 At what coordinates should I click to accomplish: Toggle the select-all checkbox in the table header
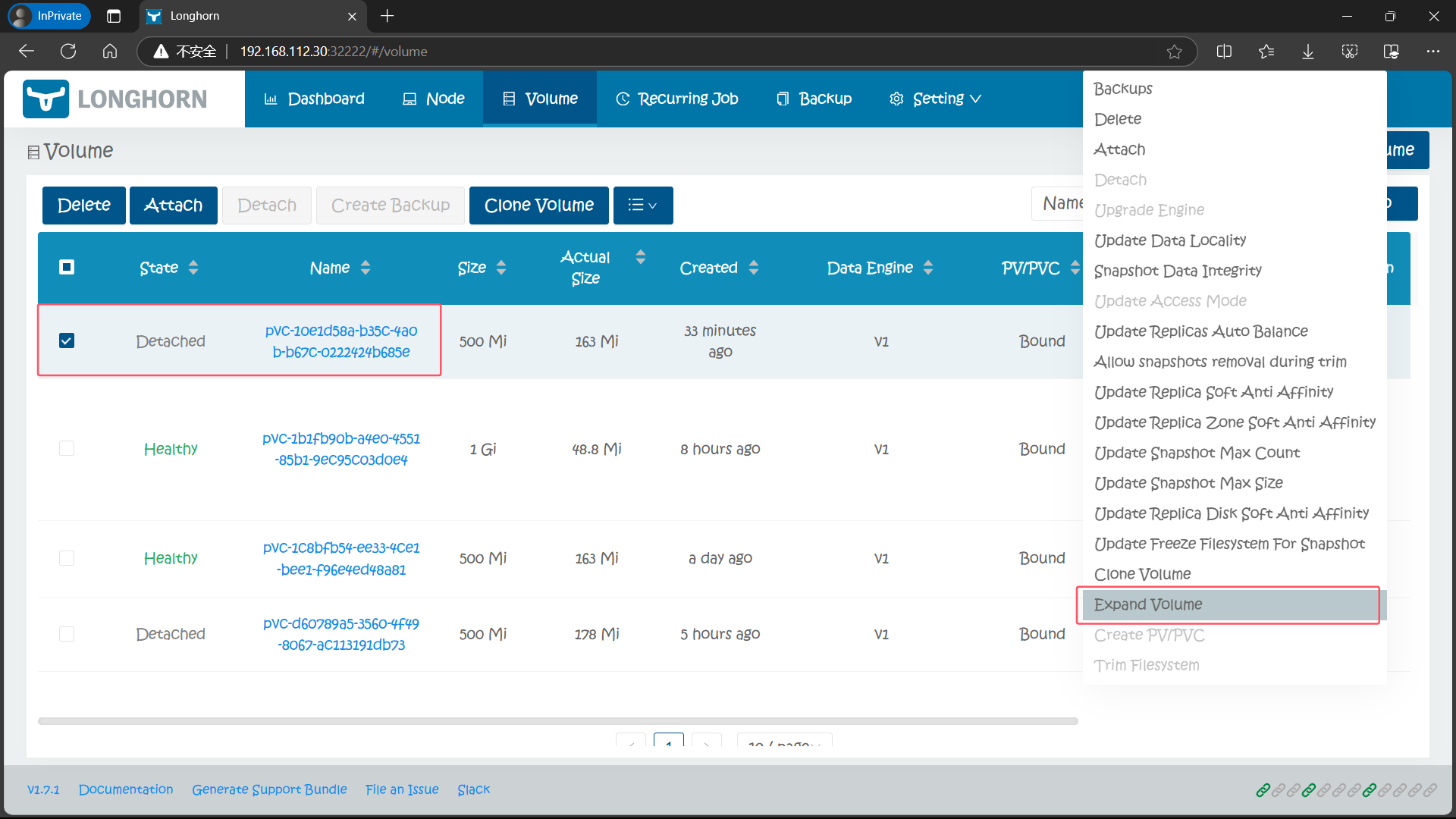(67, 267)
